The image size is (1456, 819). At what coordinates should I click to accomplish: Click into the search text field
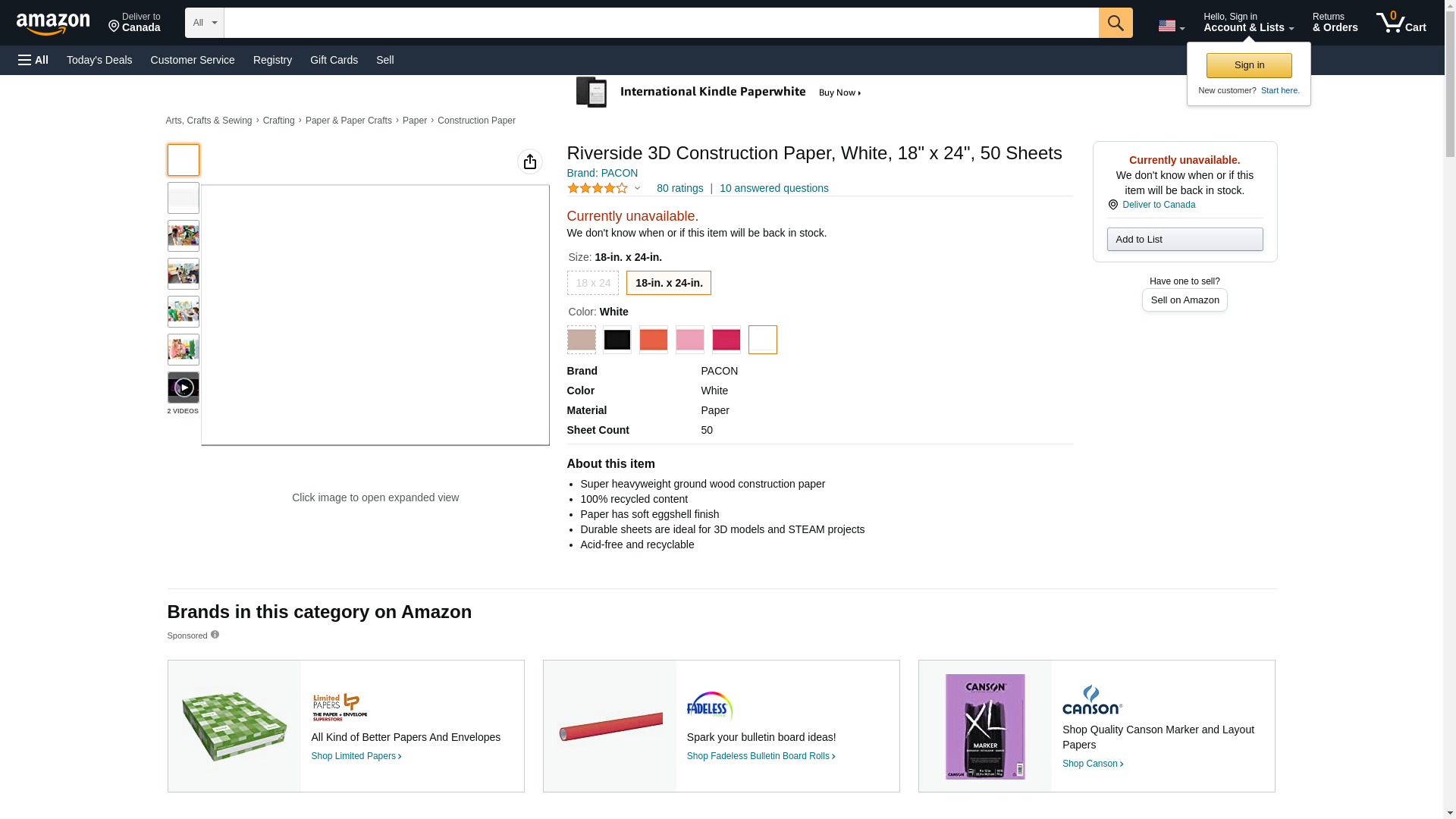tap(661, 23)
